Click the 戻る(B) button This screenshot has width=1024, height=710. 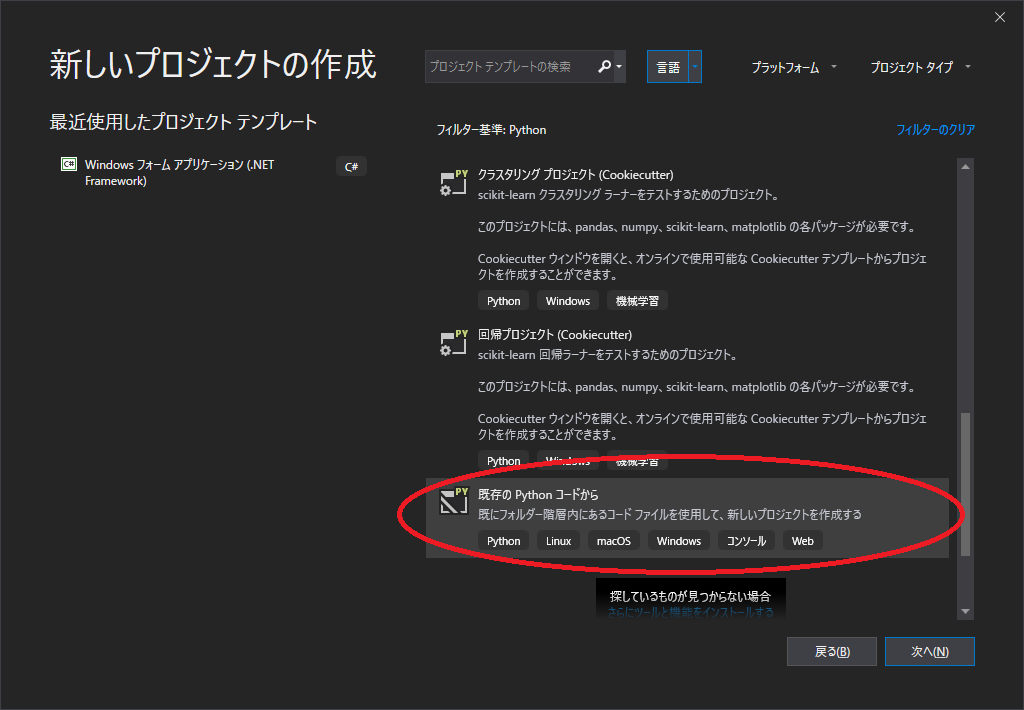pos(831,651)
